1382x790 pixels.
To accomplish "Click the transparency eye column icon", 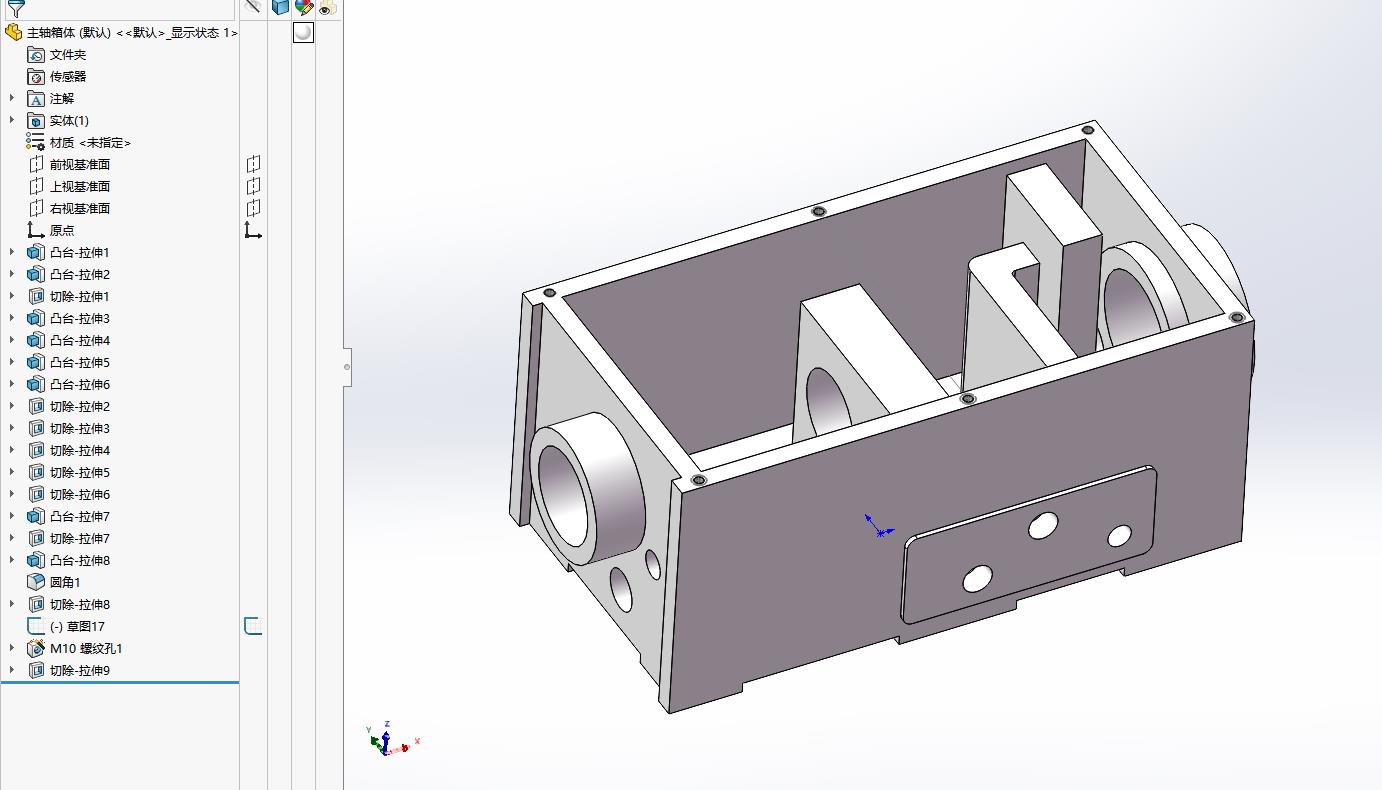I will pos(328,8).
